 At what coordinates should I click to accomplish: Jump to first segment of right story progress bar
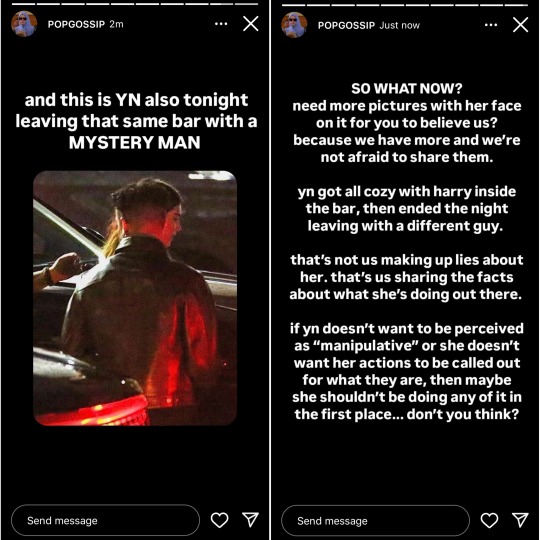293,5
